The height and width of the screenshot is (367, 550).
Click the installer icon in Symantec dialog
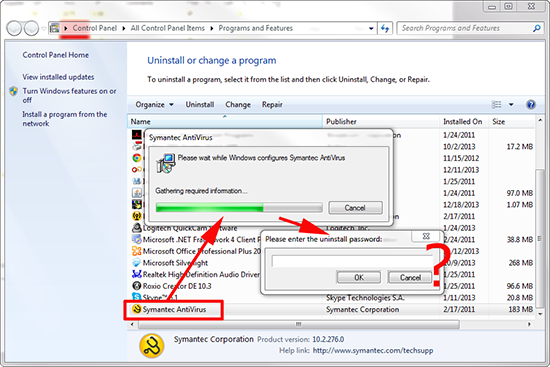(x=166, y=163)
